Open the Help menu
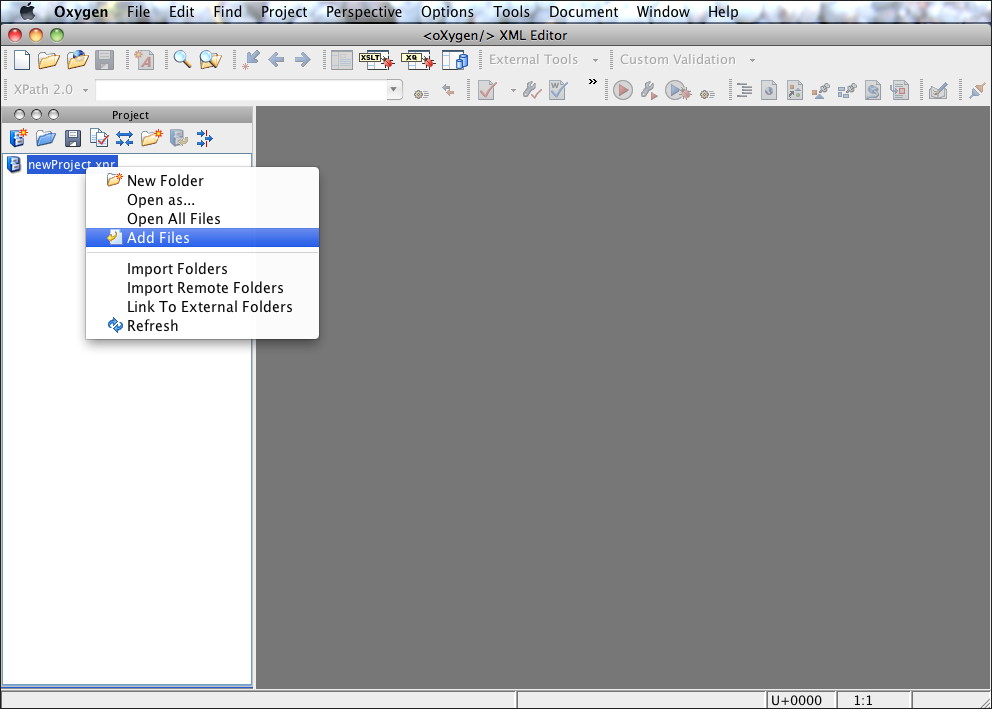Image resolution: width=992 pixels, height=709 pixels. [x=722, y=12]
